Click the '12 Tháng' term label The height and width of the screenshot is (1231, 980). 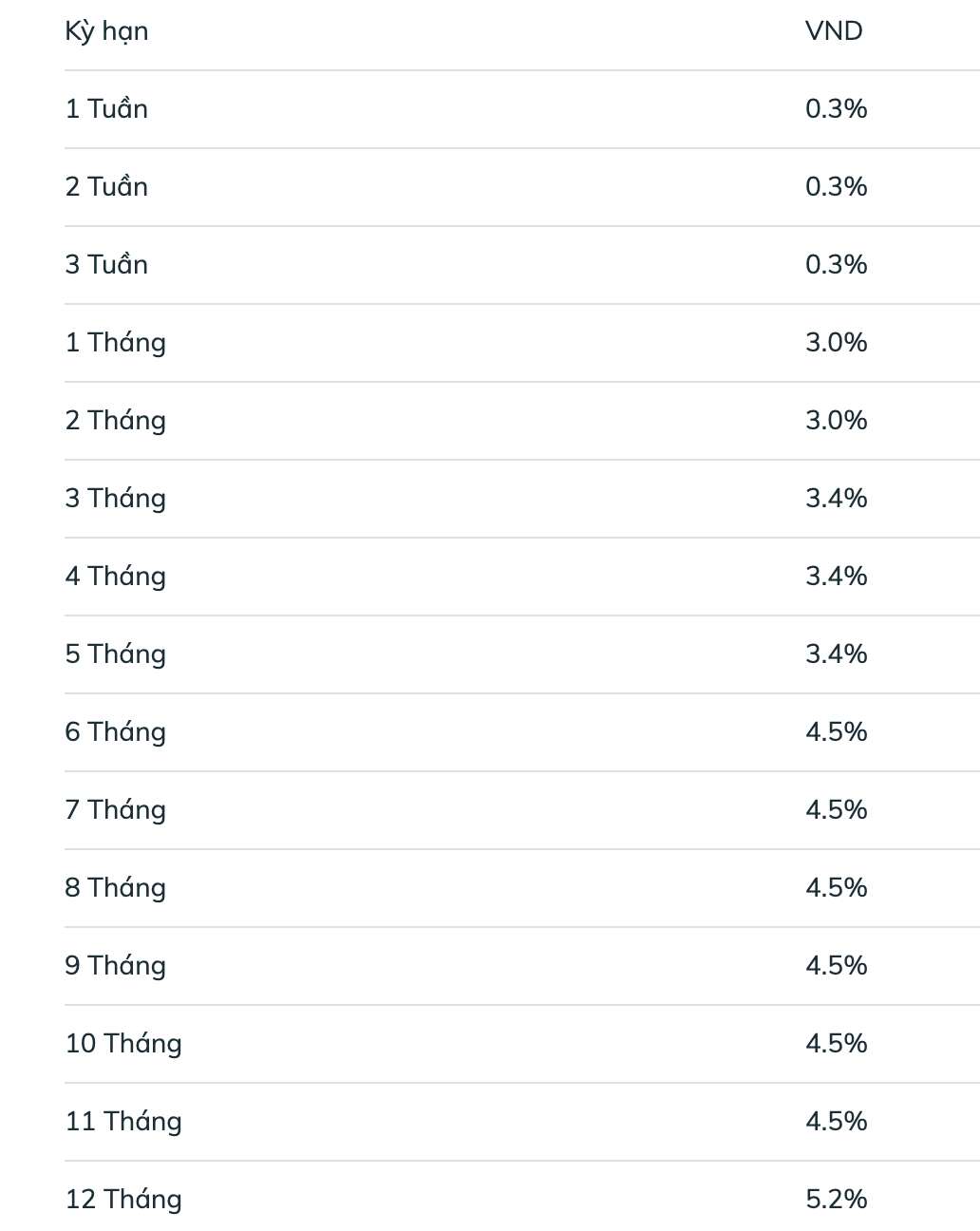(x=123, y=1200)
